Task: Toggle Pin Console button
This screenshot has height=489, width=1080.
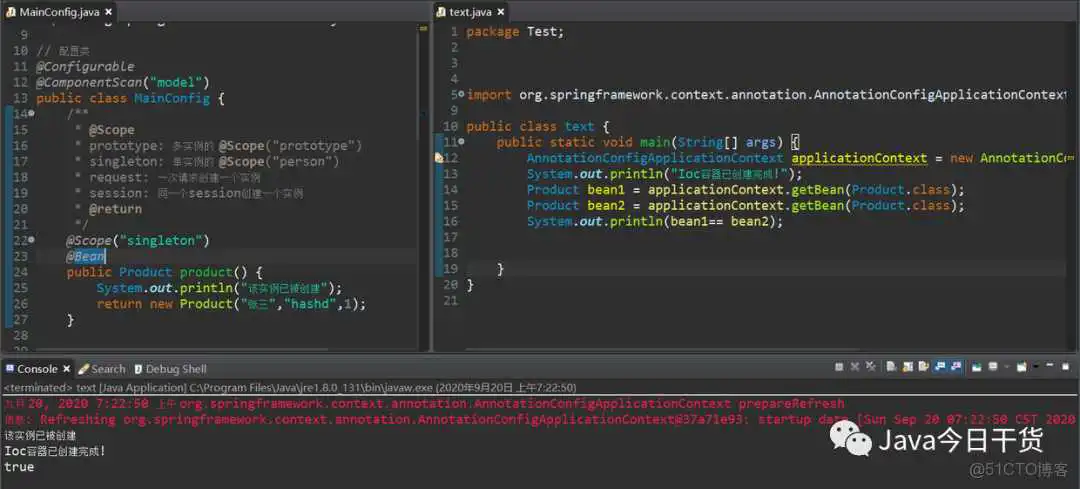Action: point(976,367)
